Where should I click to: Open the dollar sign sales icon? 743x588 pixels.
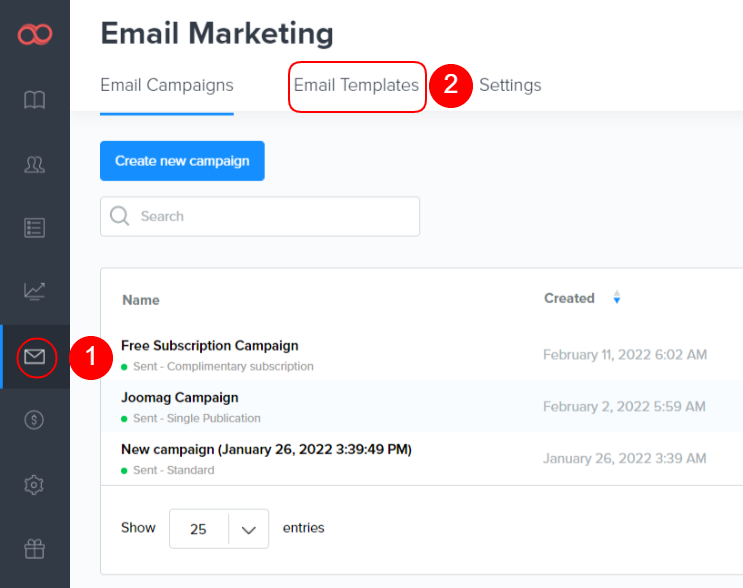coord(35,420)
